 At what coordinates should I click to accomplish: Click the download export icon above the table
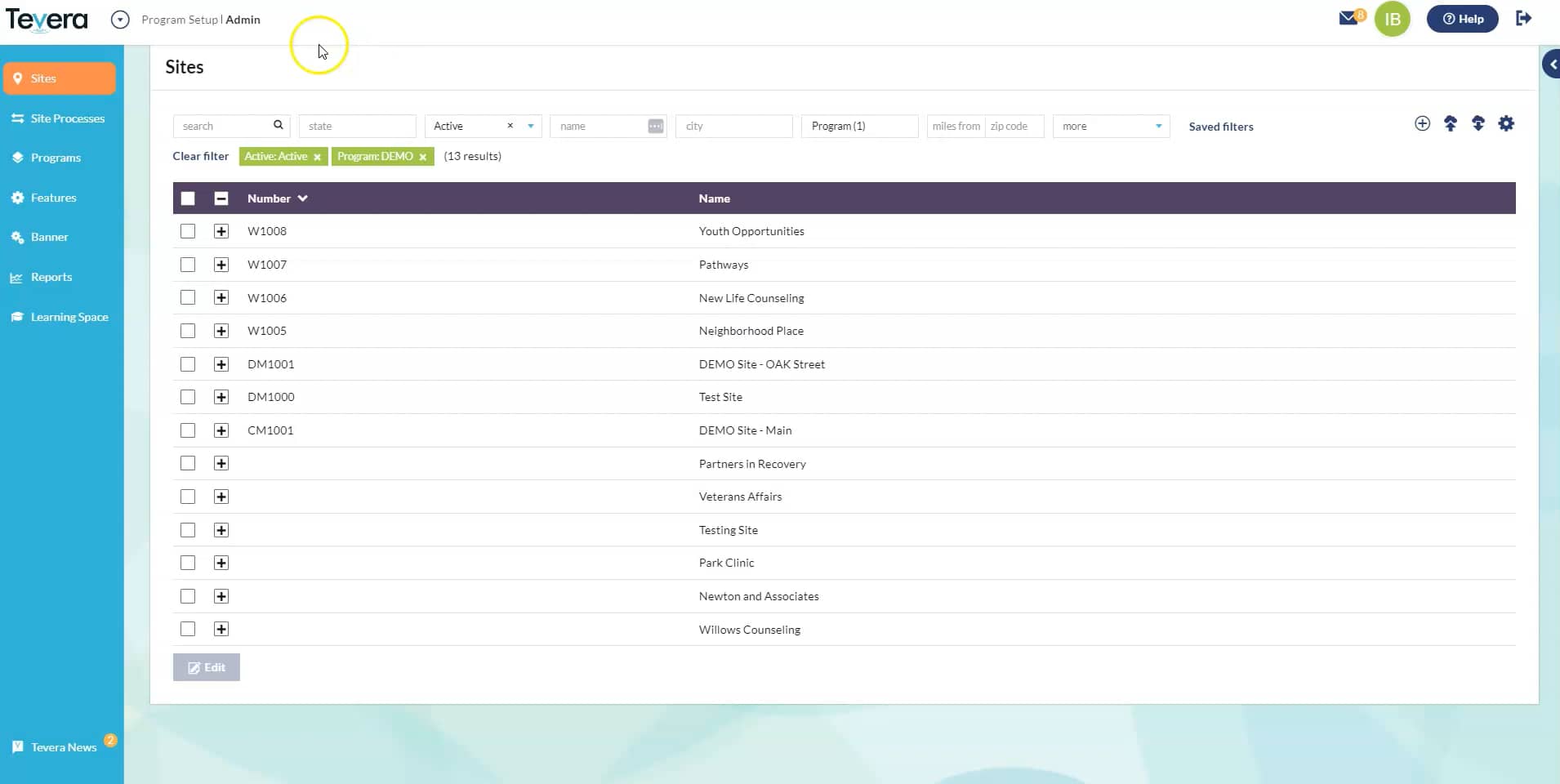pyautogui.click(x=1479, y=123)
